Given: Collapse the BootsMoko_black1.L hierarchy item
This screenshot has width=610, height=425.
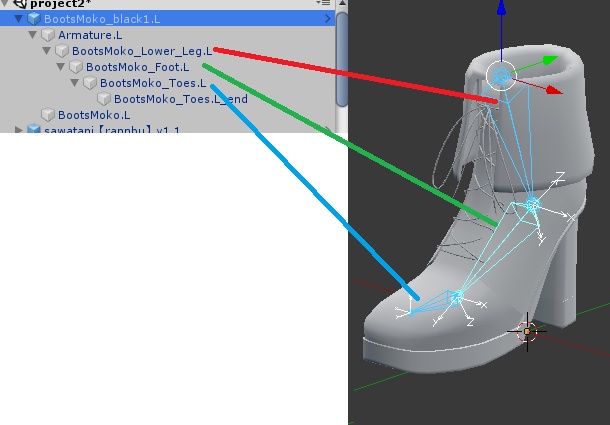Looking at the screenshot, I should click(x=18, y=19).
